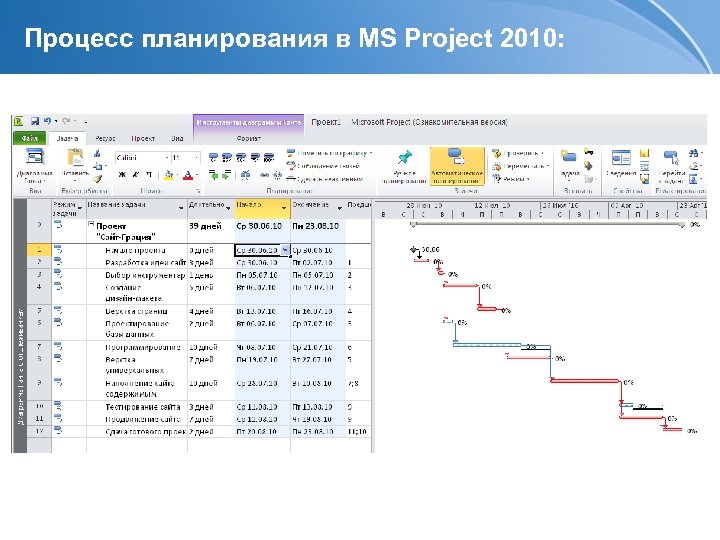
Task: Click the yellow Task Notes icon
Action: tap(644, 153)
